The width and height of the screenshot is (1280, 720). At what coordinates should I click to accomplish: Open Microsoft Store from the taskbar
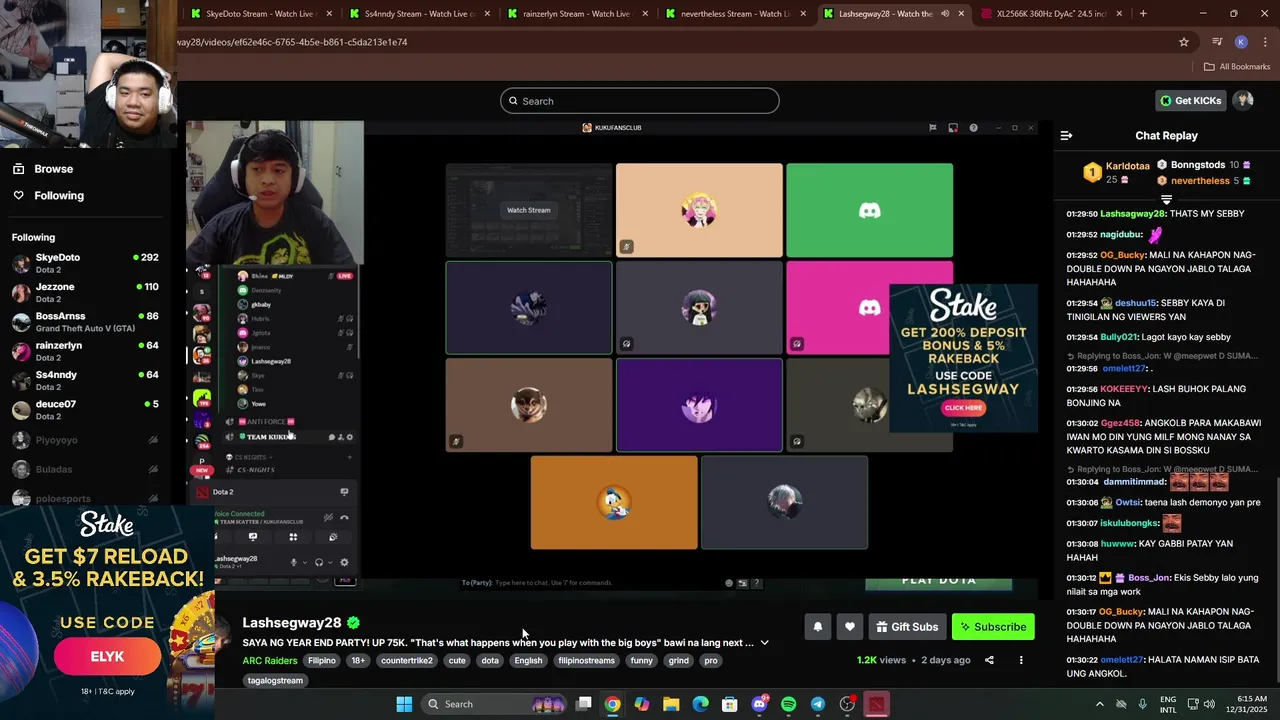[x=730, y=704]
